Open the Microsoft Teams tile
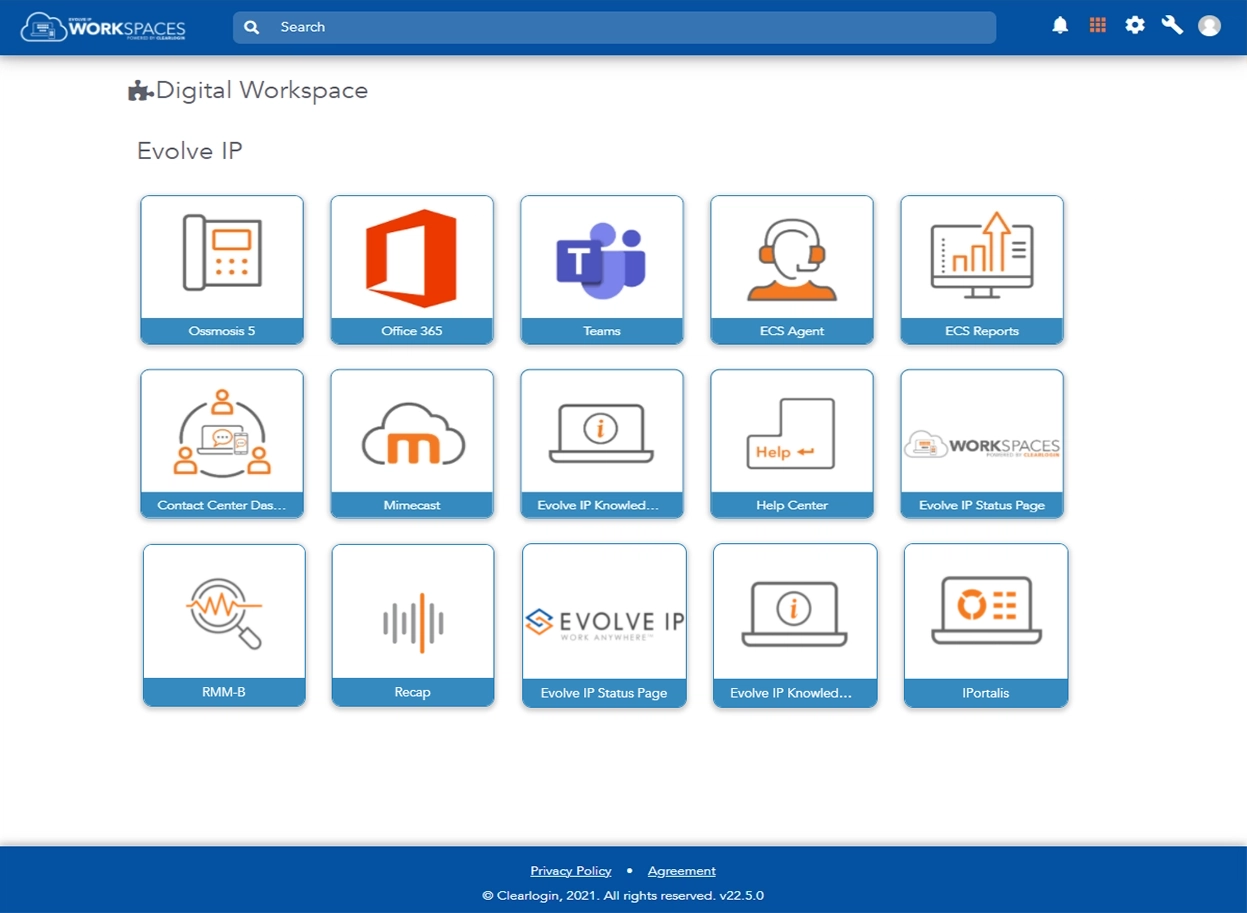 [602, 269]
